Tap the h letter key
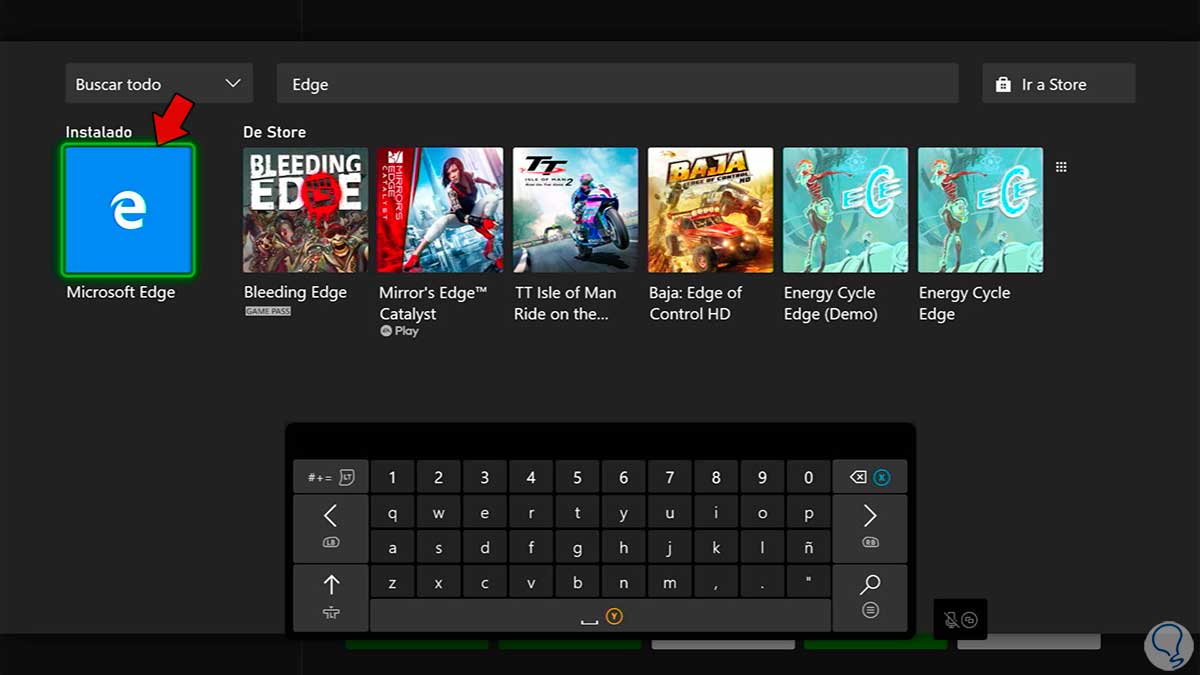The image size is (1200, 675). pyautogui.click(x=624, y=548)
